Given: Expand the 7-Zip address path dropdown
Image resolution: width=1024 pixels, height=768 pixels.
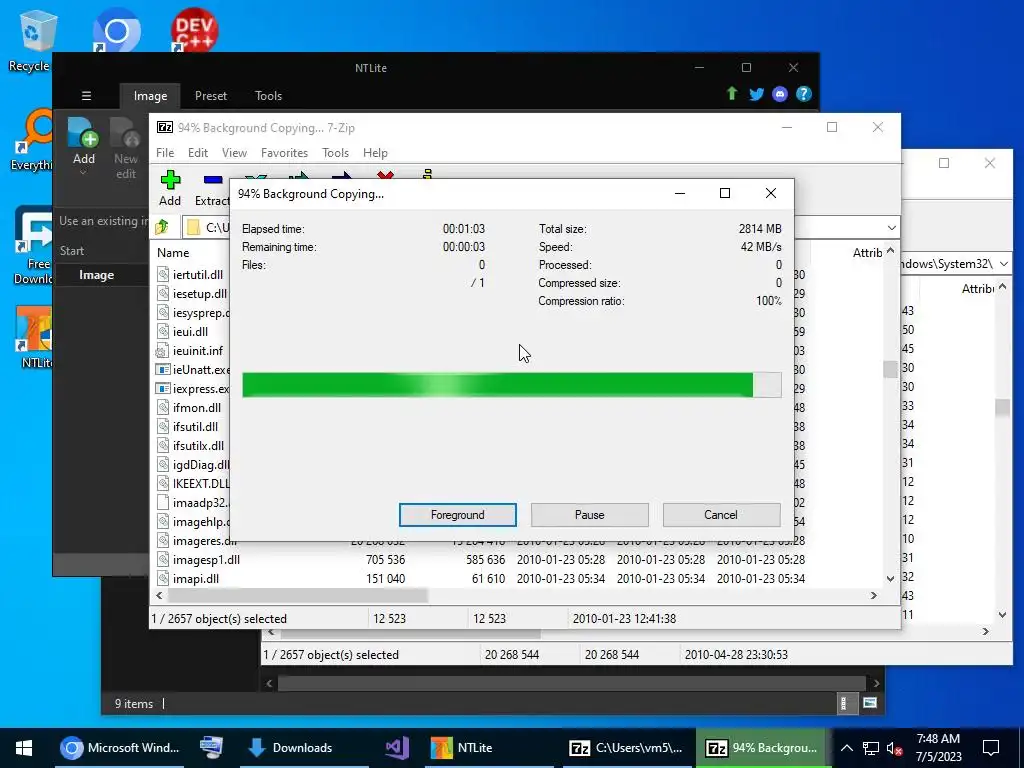Looking at the screenshot, I should [x=891, y=227].
